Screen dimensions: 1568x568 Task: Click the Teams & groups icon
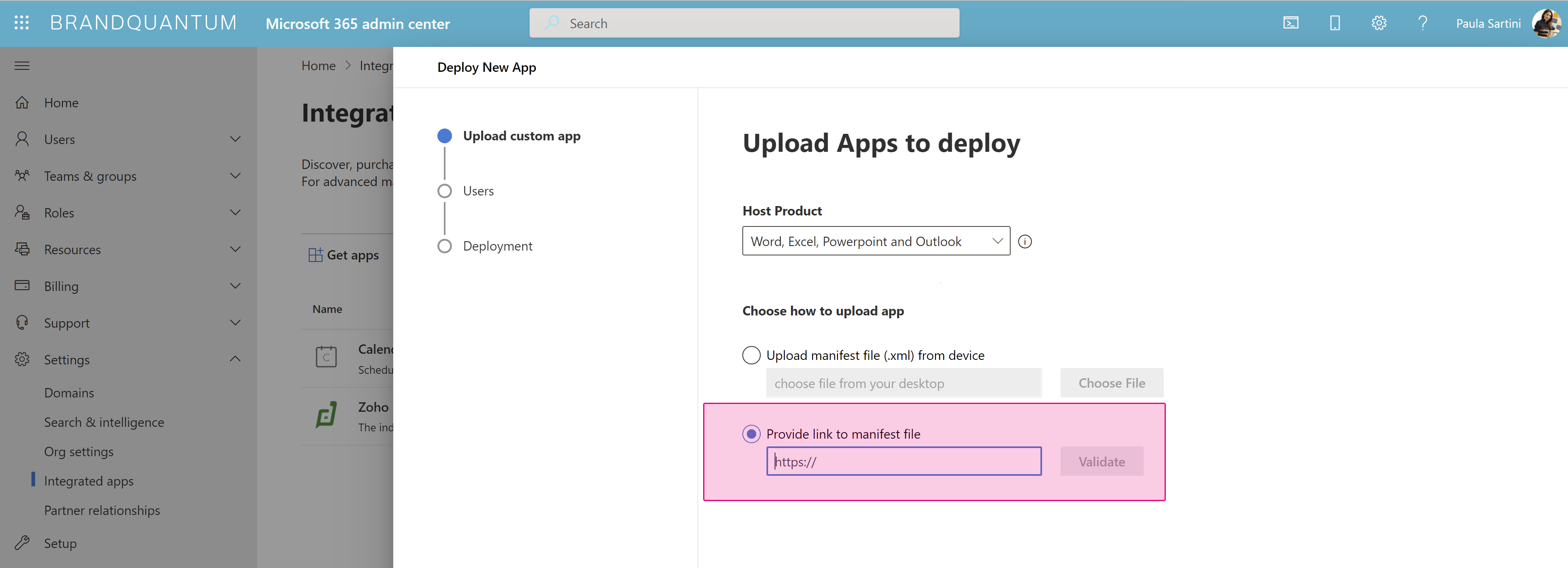click(x=22, y=176)
